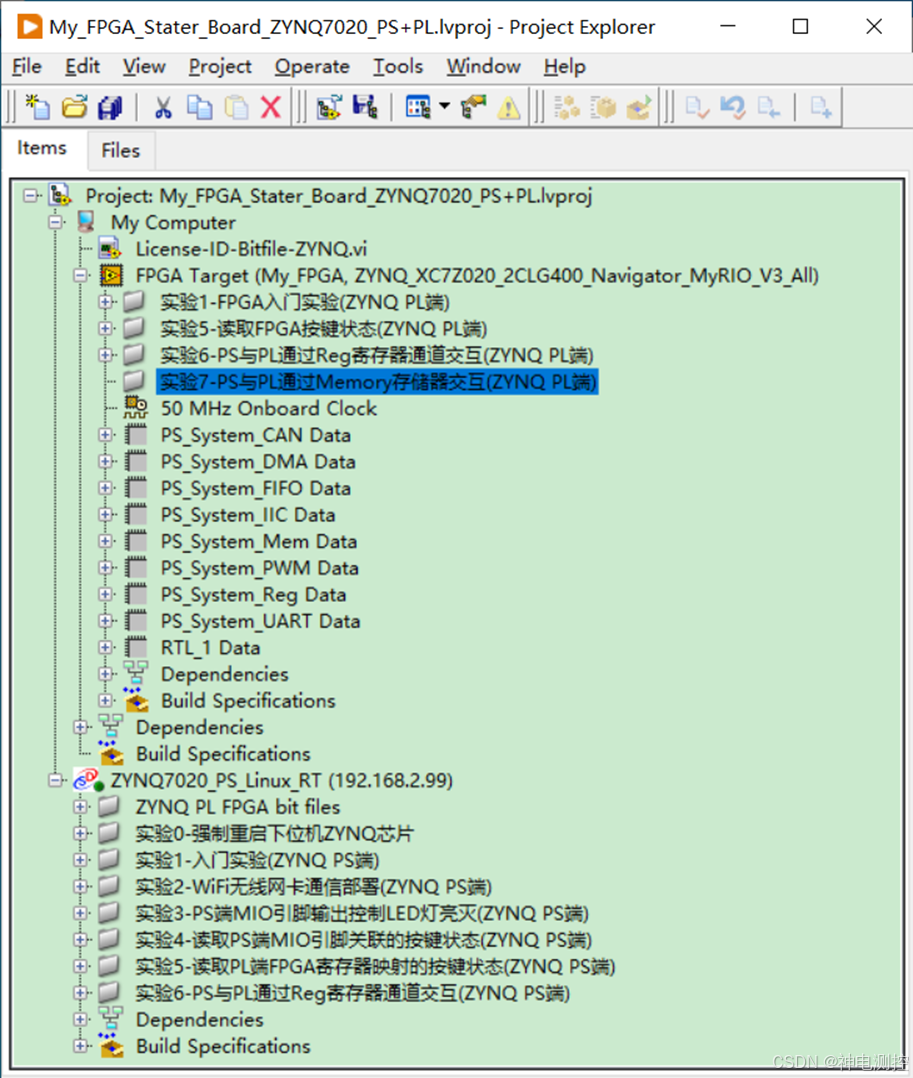Click the Save All toolbar icon
This screenshot has width=913, height=1078.
pyautogui.click(x=110, y=107)
